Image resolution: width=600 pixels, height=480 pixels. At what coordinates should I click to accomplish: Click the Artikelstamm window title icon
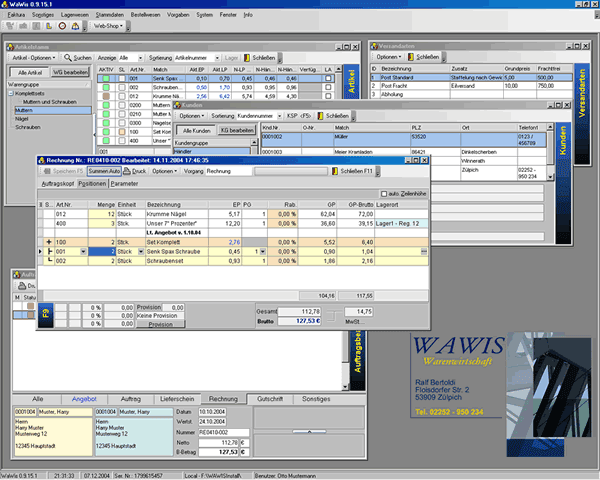pyautogui.click(x=10, y=47)
